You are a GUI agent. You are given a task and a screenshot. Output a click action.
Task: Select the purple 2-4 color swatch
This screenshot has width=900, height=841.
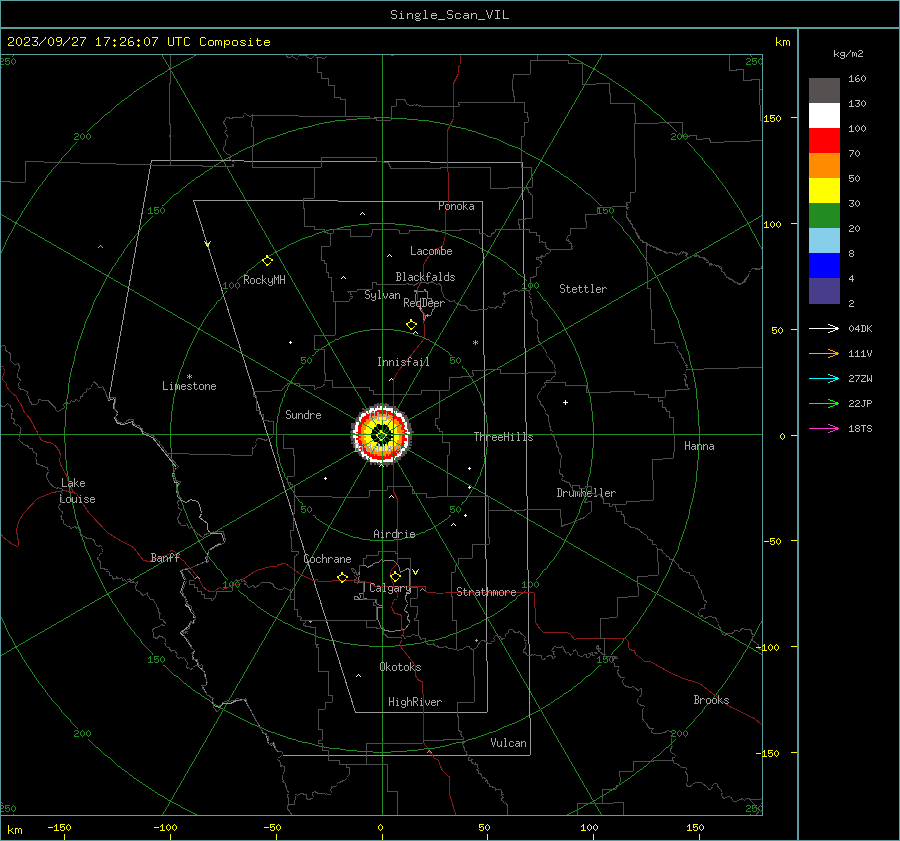pyautogui.click(x=824, y=290)
